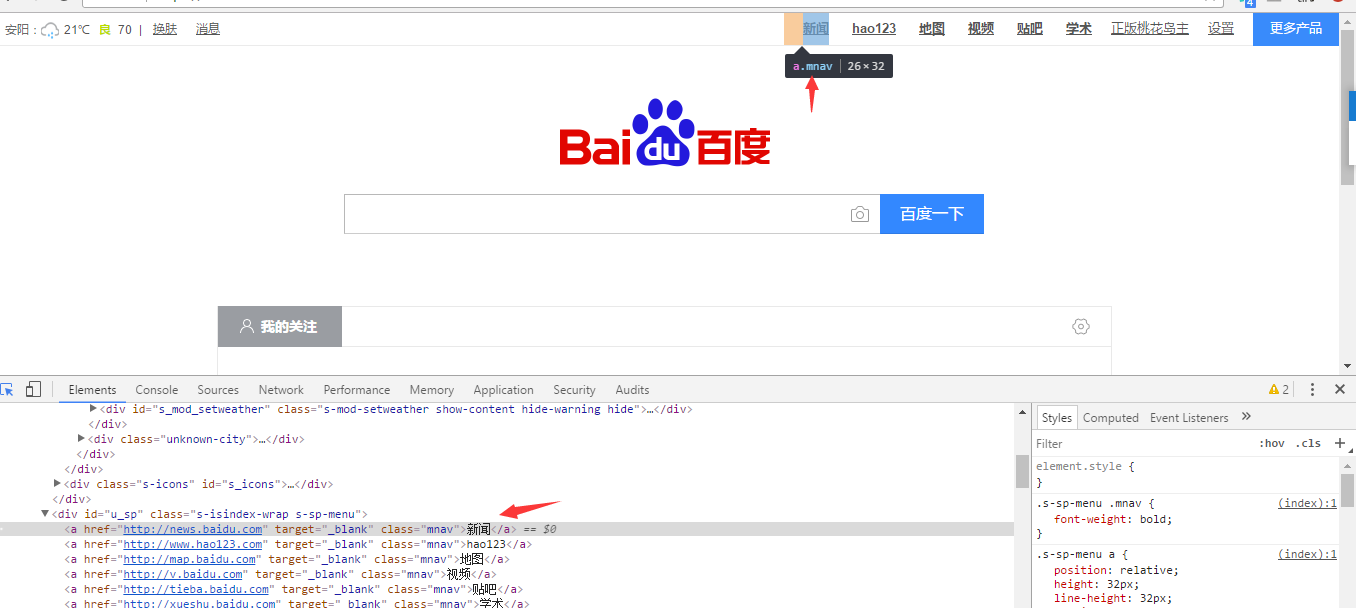Click the 消息 link
The image size is (1356, 608).
[x=208, y=29]
